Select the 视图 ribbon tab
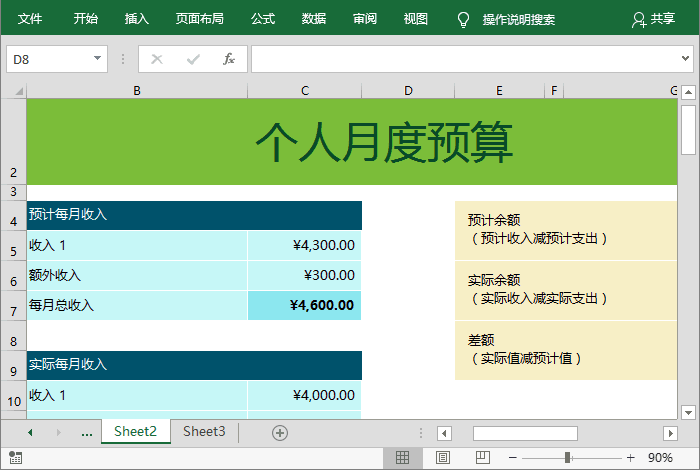 [x=416, y=19]
